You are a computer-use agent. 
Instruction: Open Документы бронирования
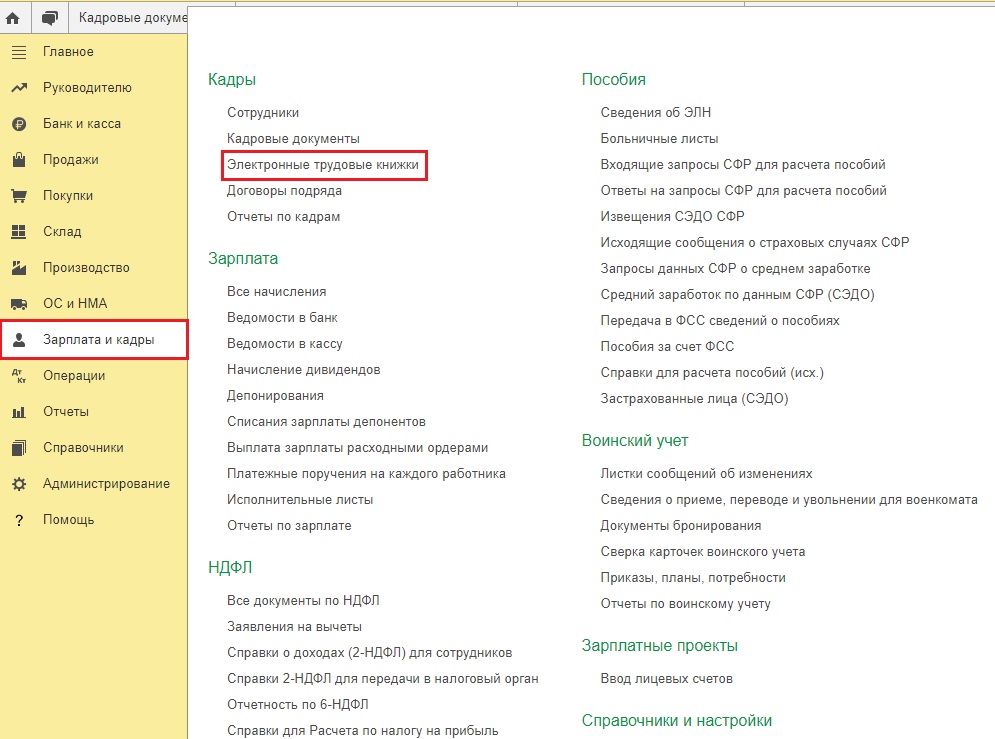[x=680, y=525]
